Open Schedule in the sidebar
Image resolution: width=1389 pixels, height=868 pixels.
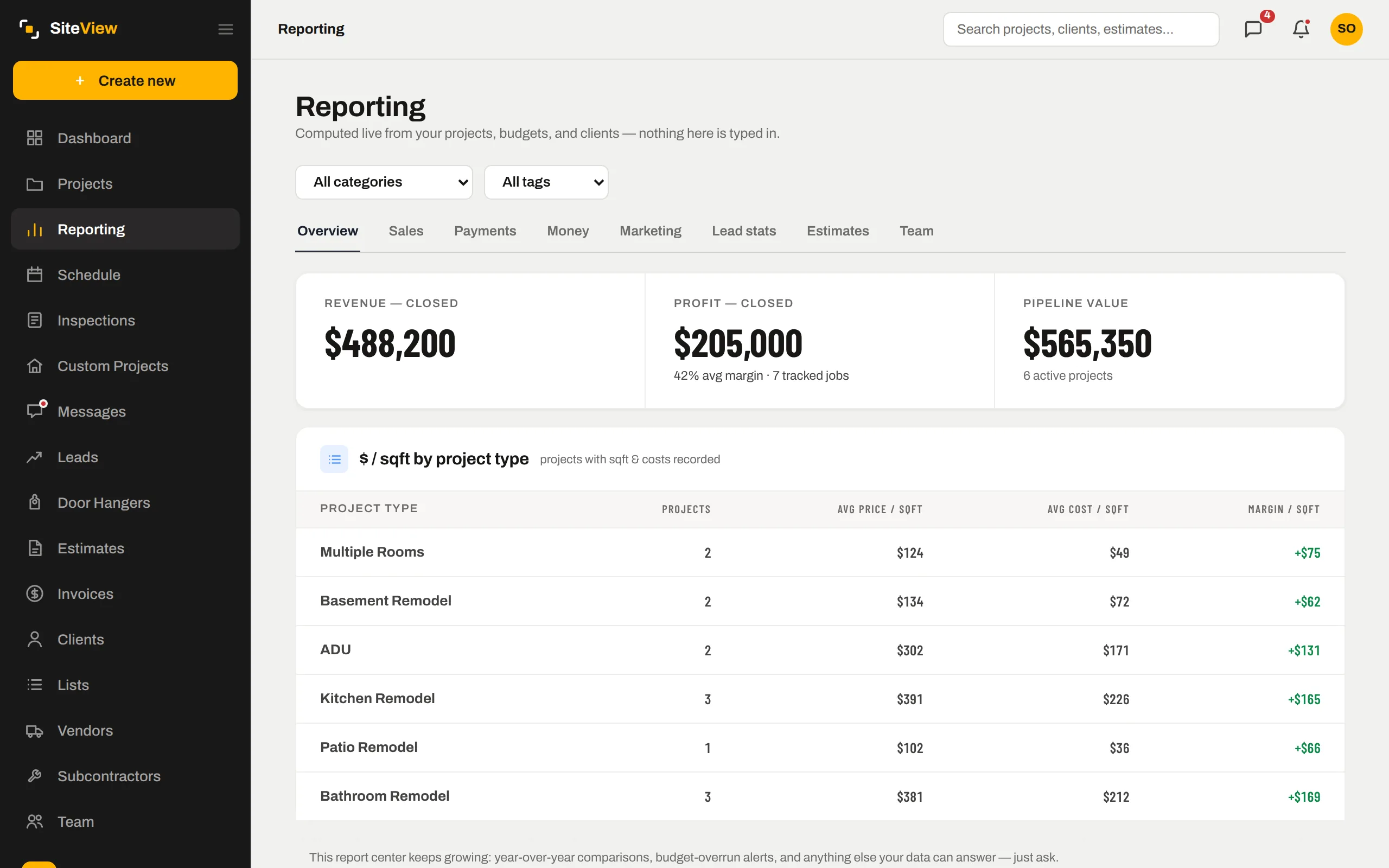click(x=125, y=275)
